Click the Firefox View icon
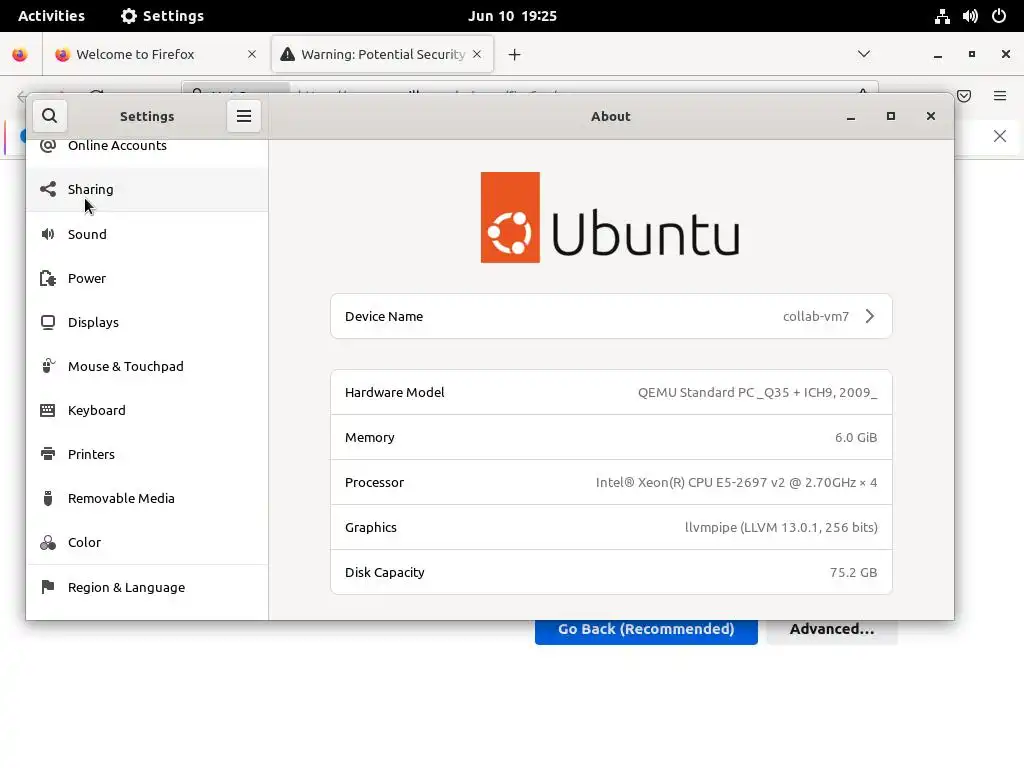Viewport: 1024px width, 768px height. pyautogui.click(x=20, y=55)
